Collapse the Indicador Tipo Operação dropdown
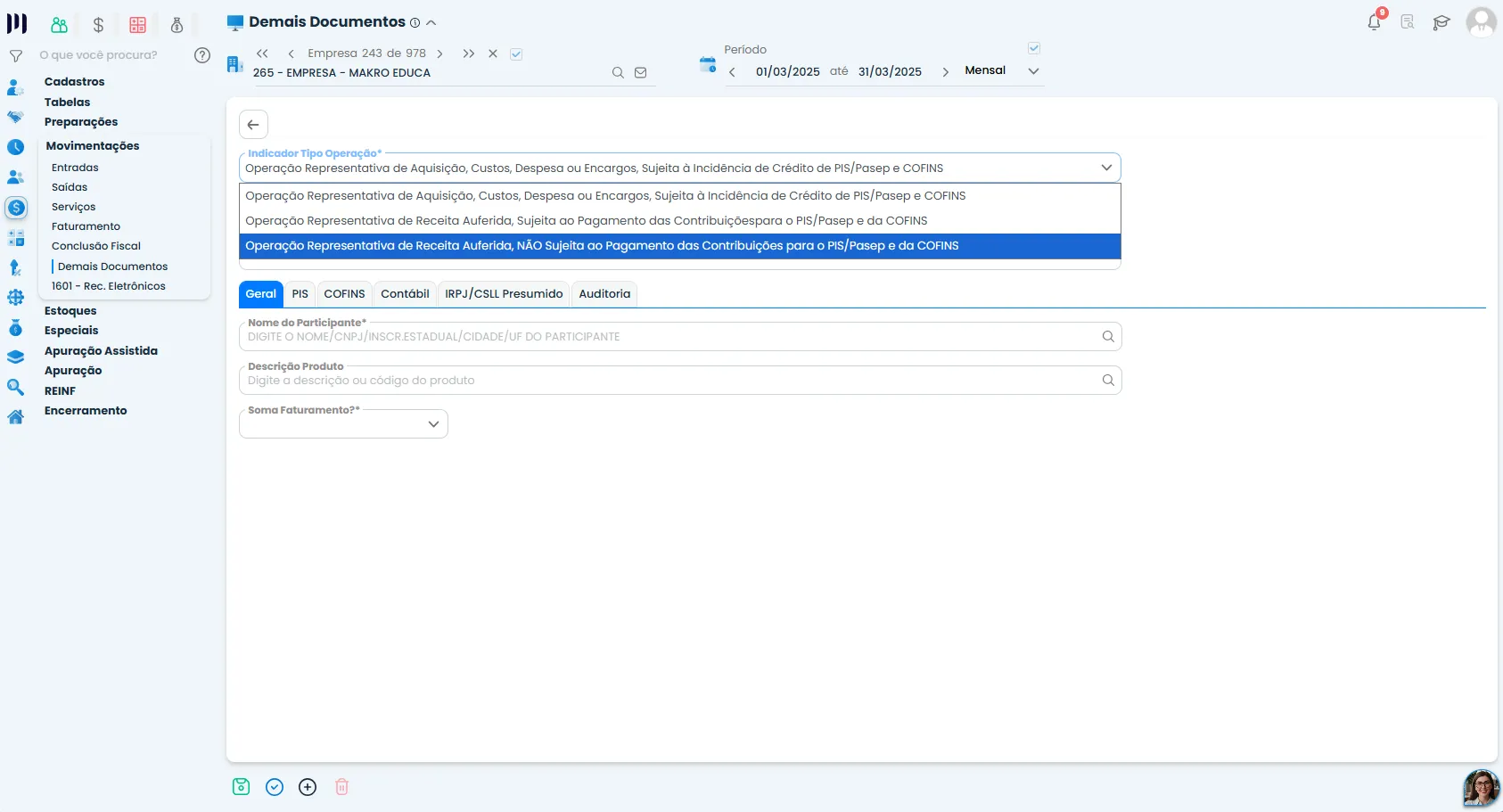The height and width of the screenshot is (812, 1503). [x=1106, y=168]
